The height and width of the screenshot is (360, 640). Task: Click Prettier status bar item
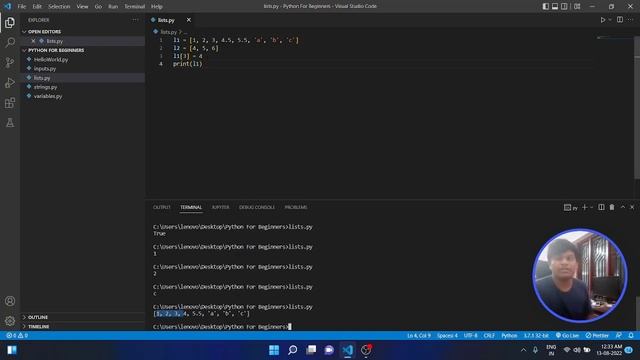click(597, 336)
